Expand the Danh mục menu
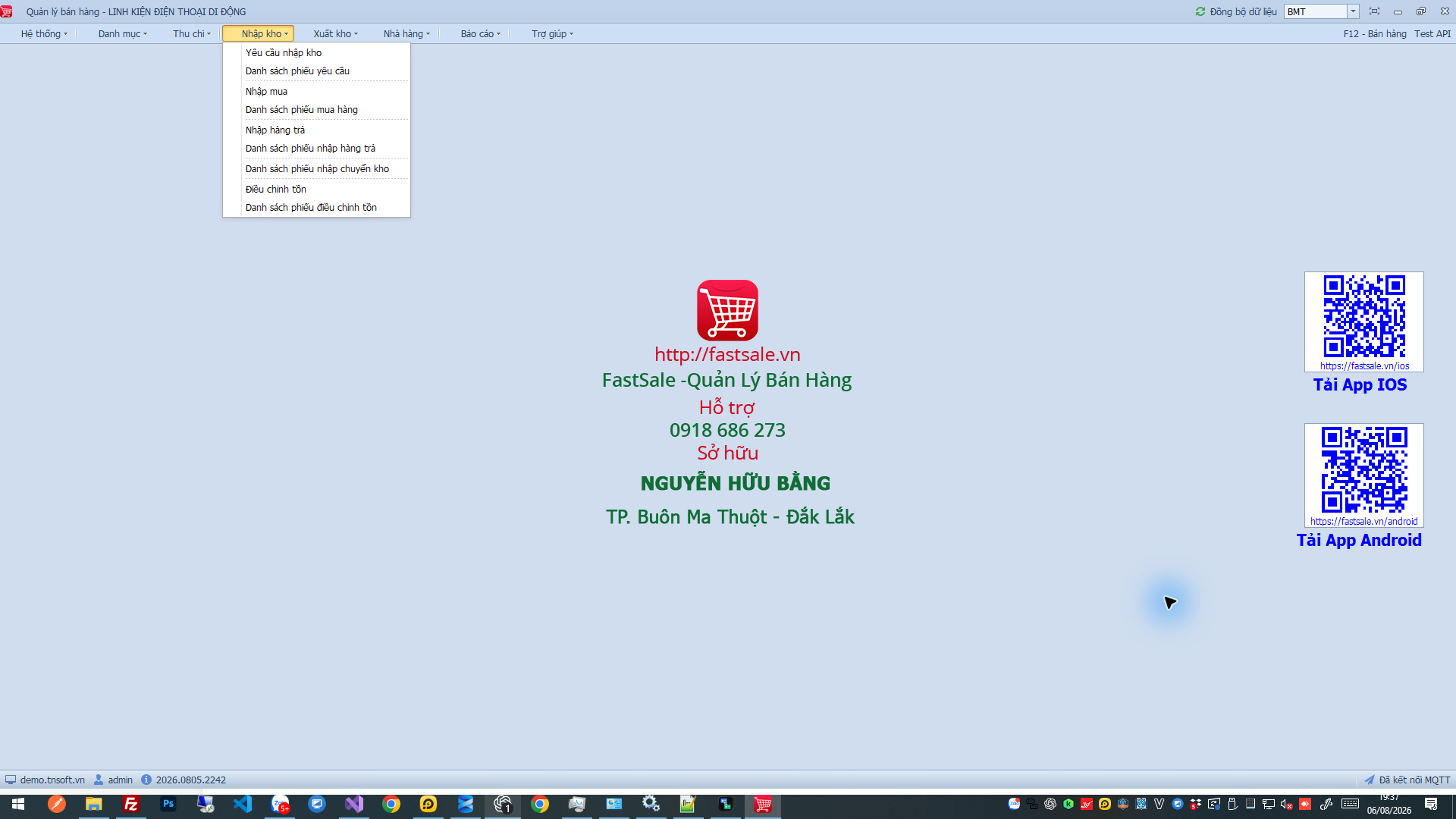The height and width of the screenshot is (819, 1456). click(122, 33)
